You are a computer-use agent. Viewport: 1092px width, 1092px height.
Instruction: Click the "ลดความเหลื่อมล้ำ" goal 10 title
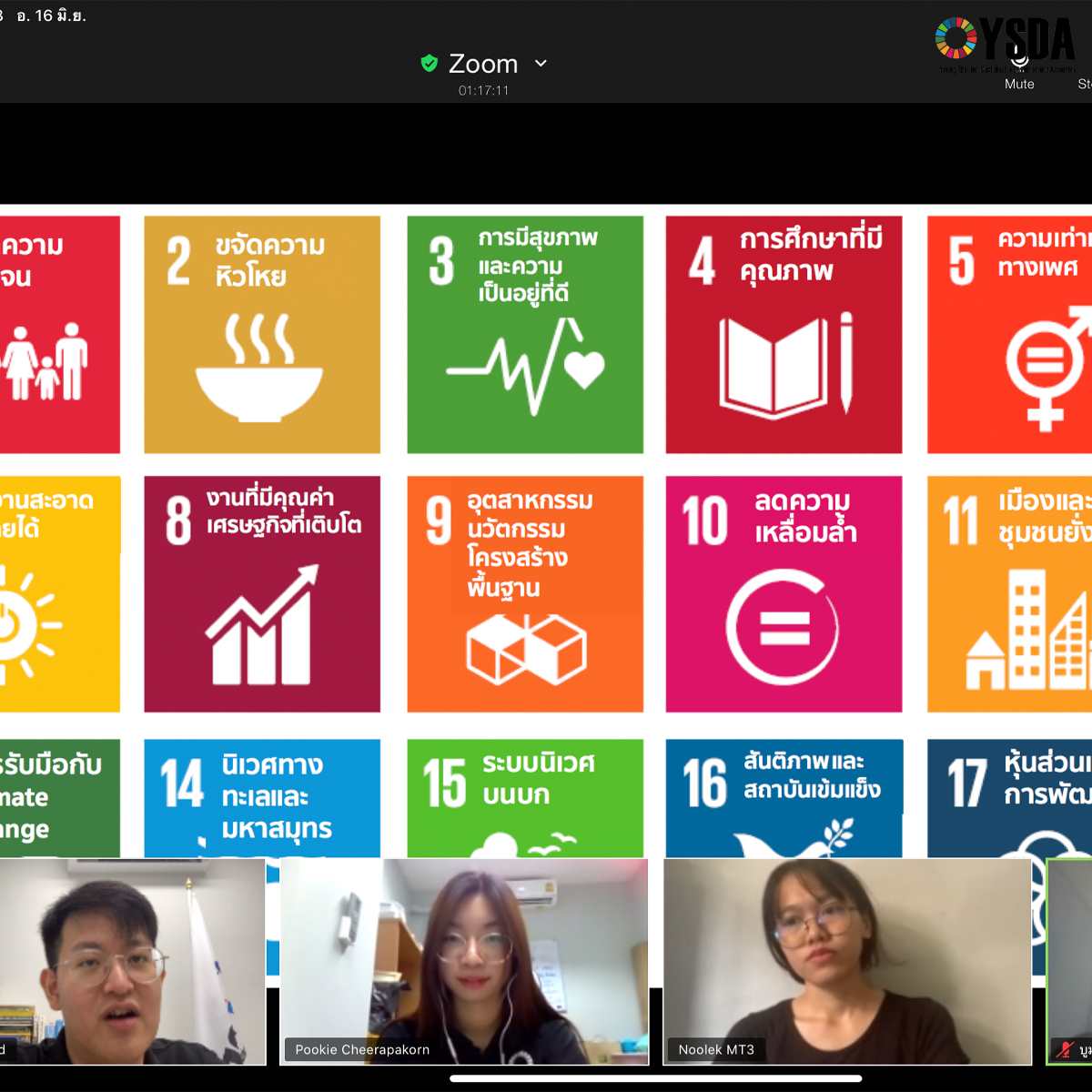pos(805,517)
